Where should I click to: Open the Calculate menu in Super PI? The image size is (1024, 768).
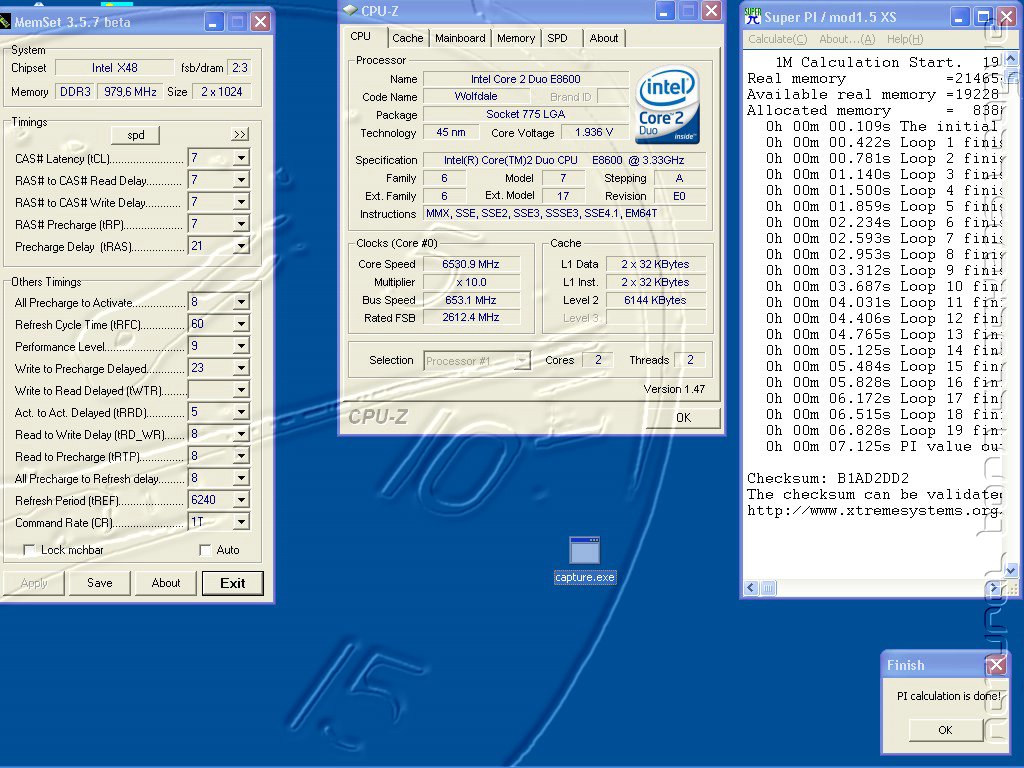778,39
